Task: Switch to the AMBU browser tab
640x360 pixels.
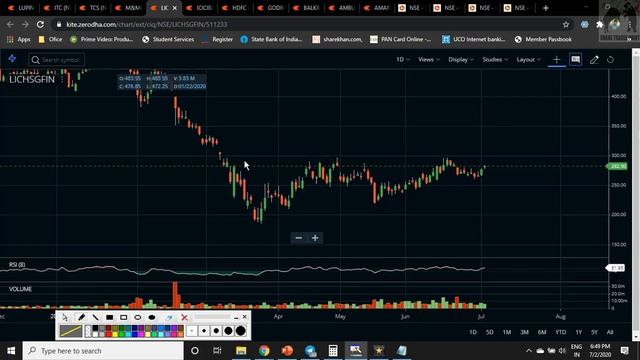Action: coord(342,8)
